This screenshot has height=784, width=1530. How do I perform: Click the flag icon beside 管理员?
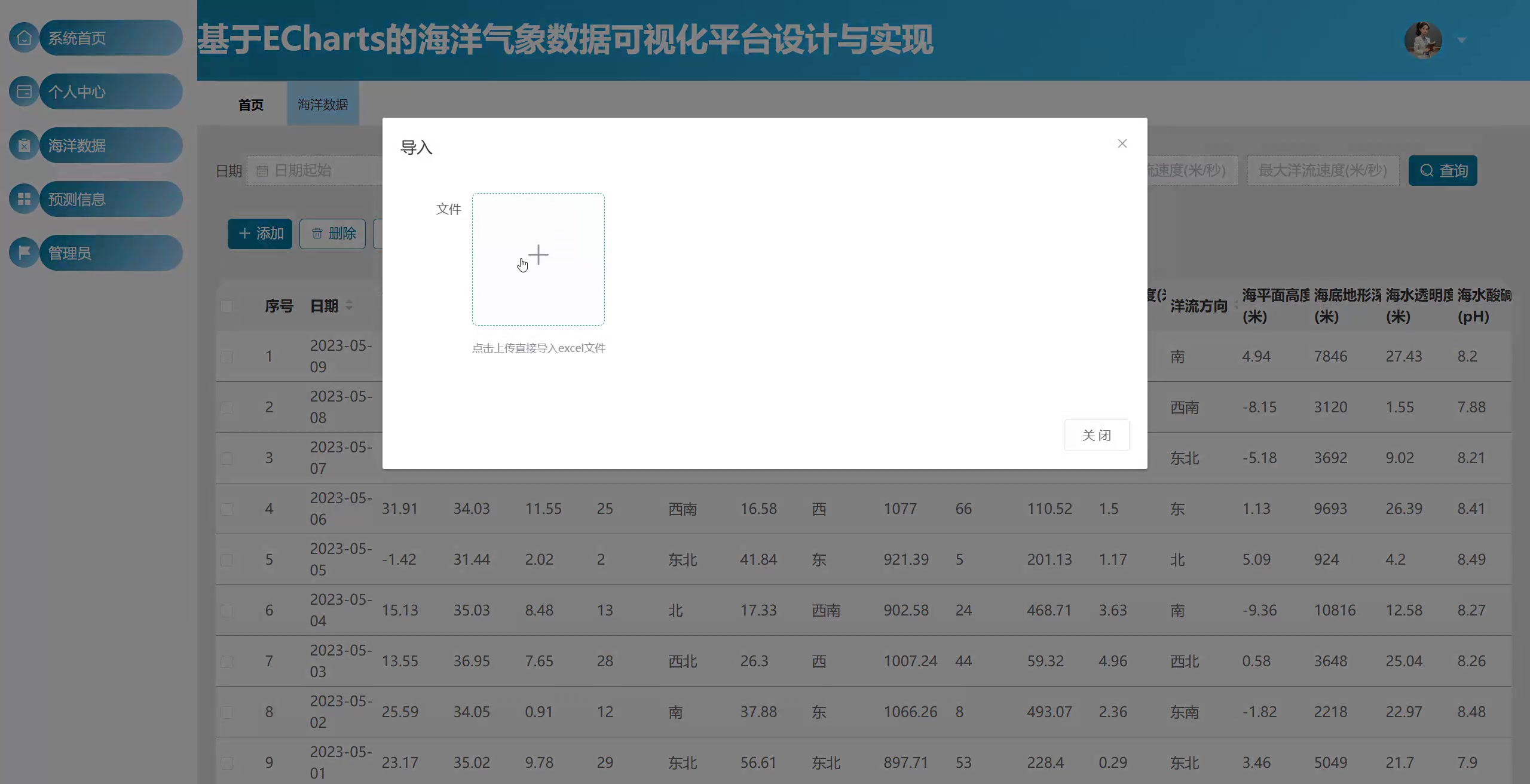(24, 253)
